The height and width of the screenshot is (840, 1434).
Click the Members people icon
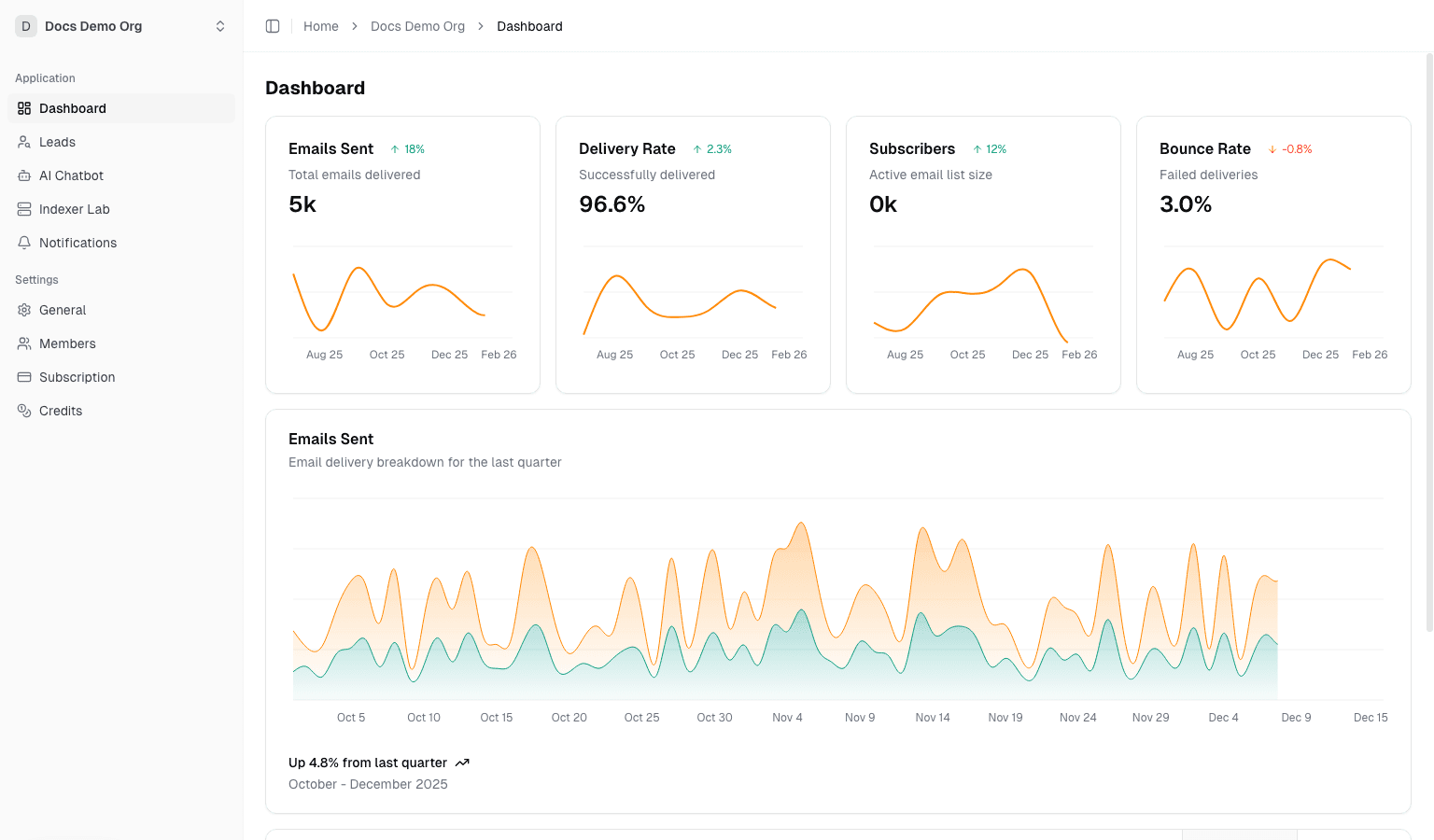point(24,343)
